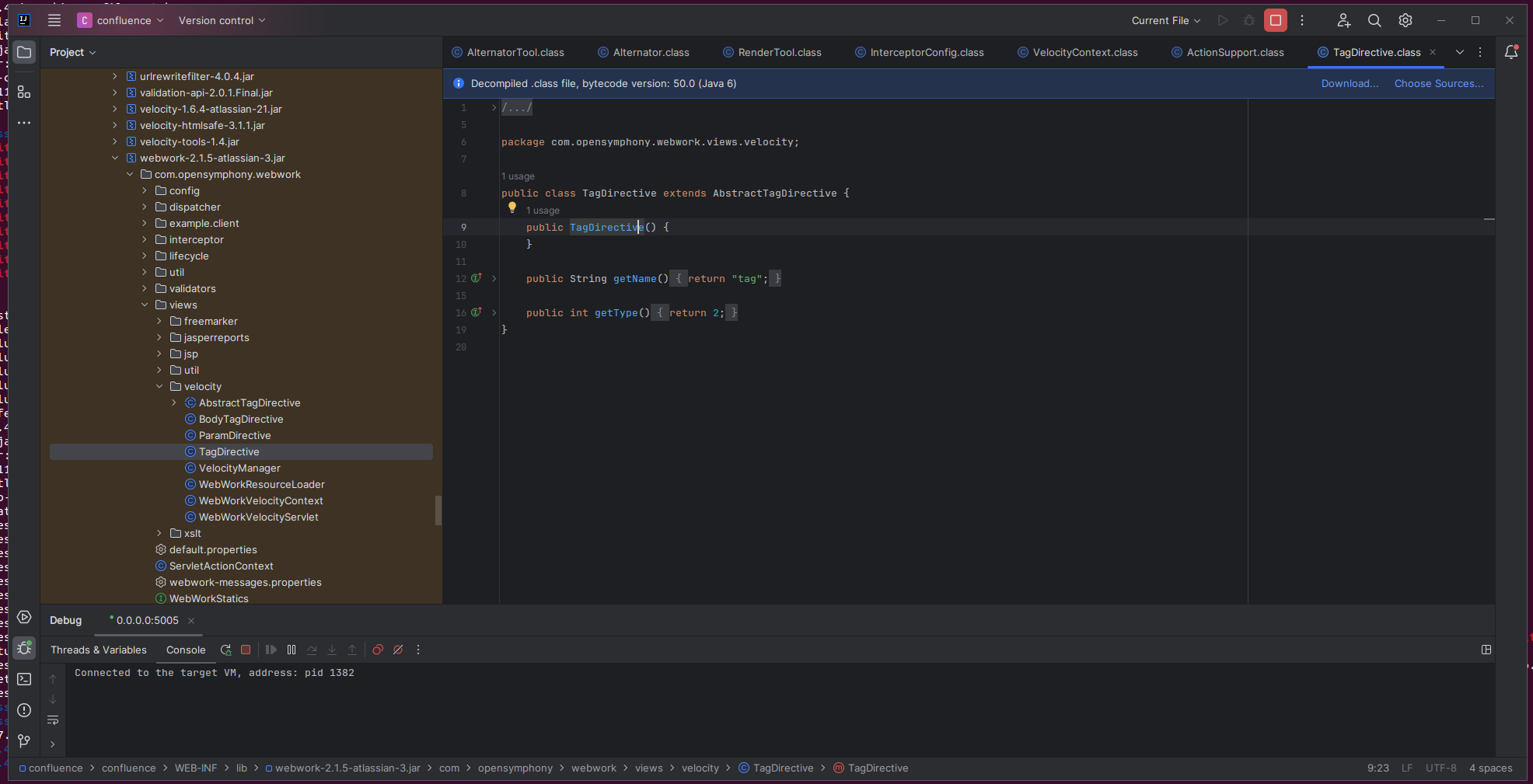Stop the debug session red square

(246, 650)
